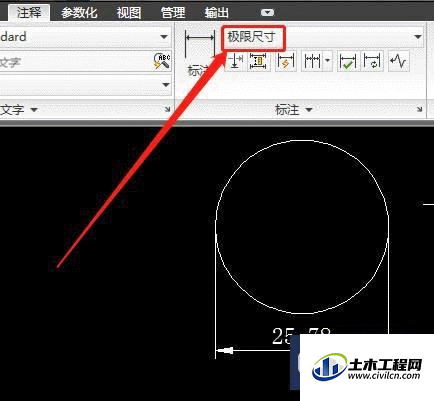This screenshot has height=401, width=434.
Task: Select the Dimension Break tool icon
Action: 235,61
